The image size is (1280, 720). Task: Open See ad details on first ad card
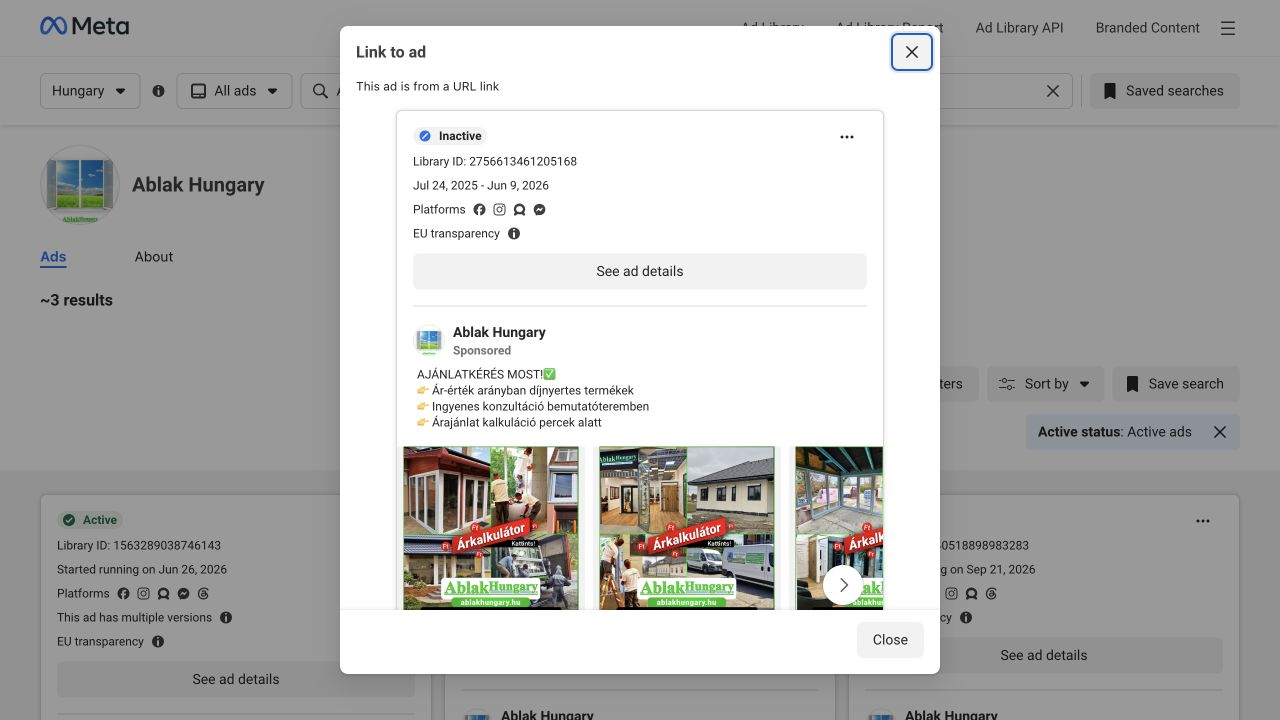(x=236, y=679)
